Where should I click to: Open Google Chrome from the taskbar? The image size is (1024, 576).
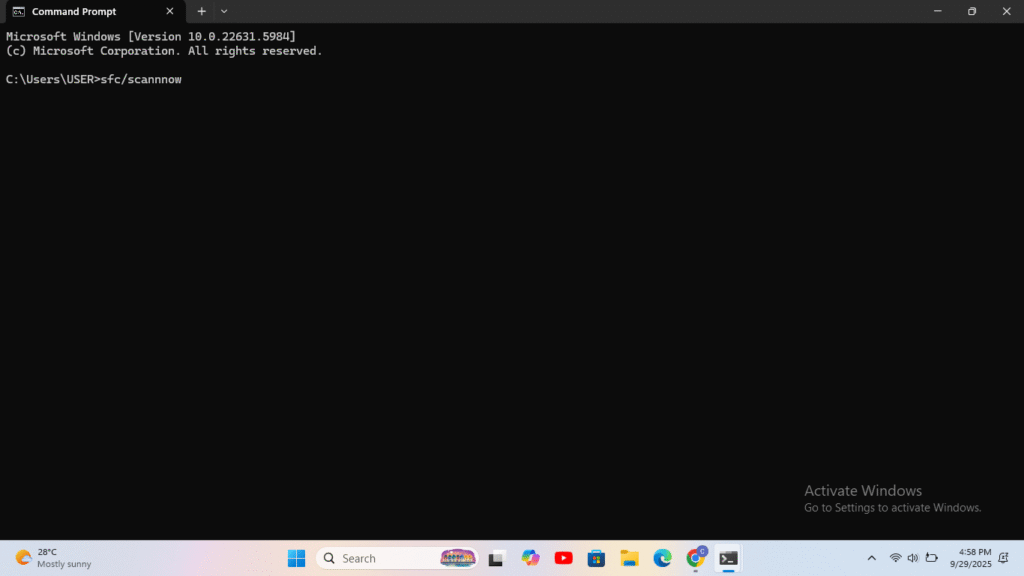tap(695, 558)
